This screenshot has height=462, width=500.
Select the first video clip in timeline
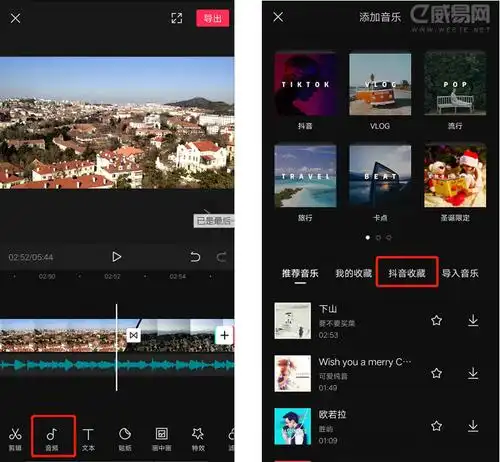(63, 335)
